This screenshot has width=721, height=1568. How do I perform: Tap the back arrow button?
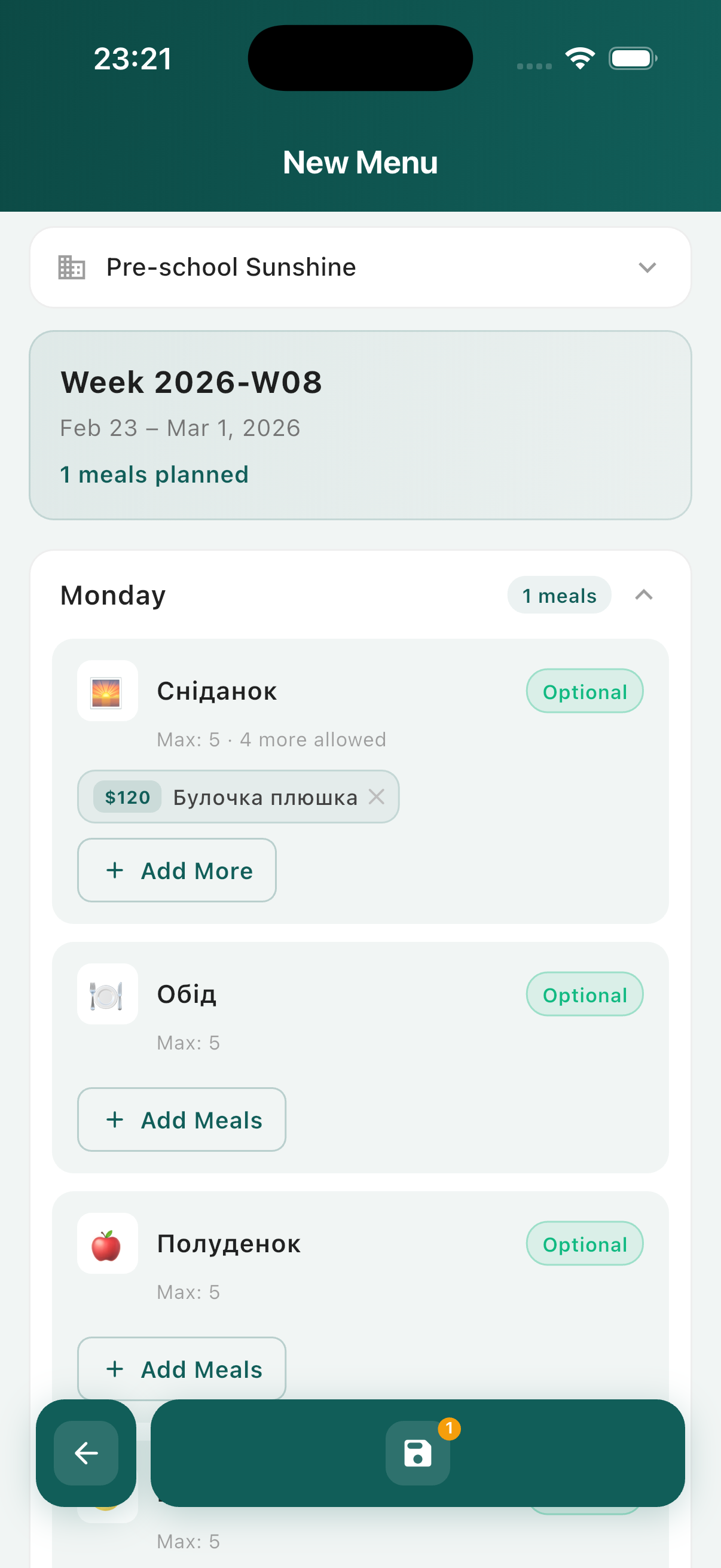85,1453
